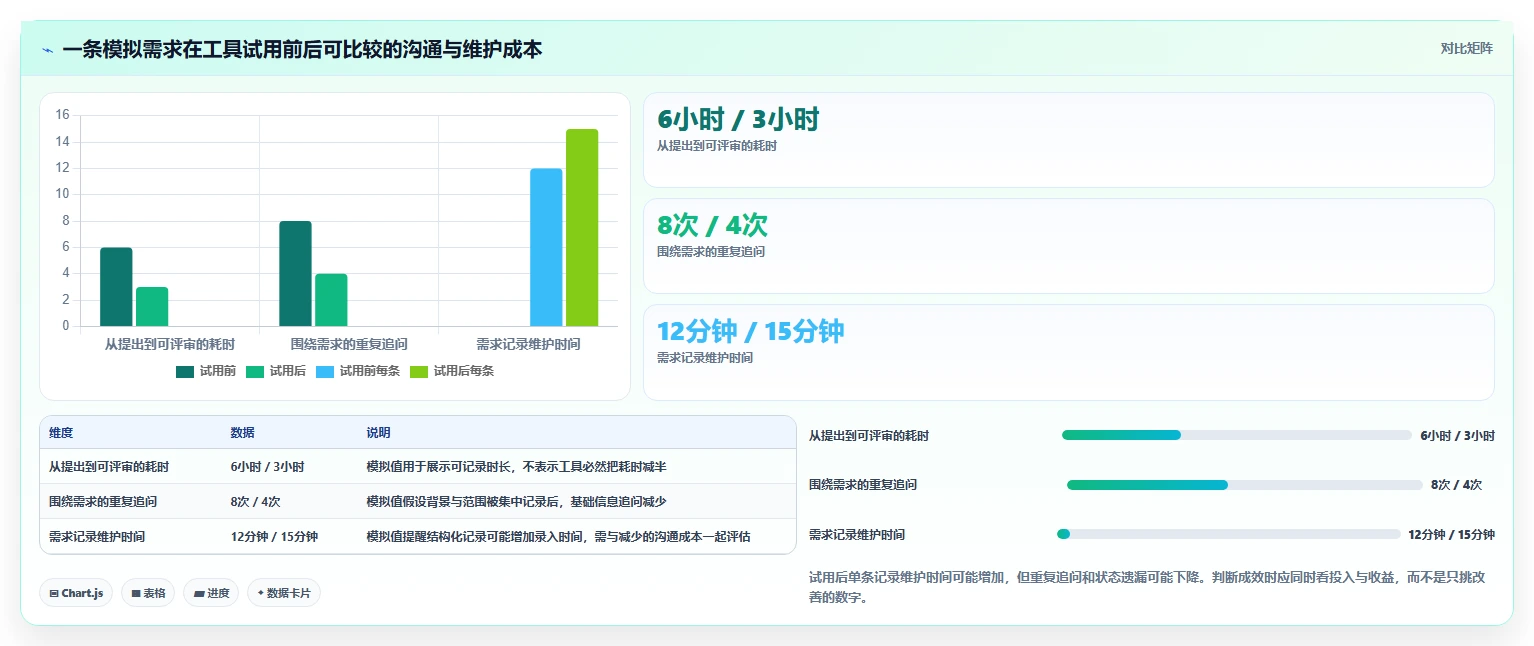Viewport: 1534px width, 646px height.
Task: Click the blue bar with value 12
Action: tap(546, 247)
